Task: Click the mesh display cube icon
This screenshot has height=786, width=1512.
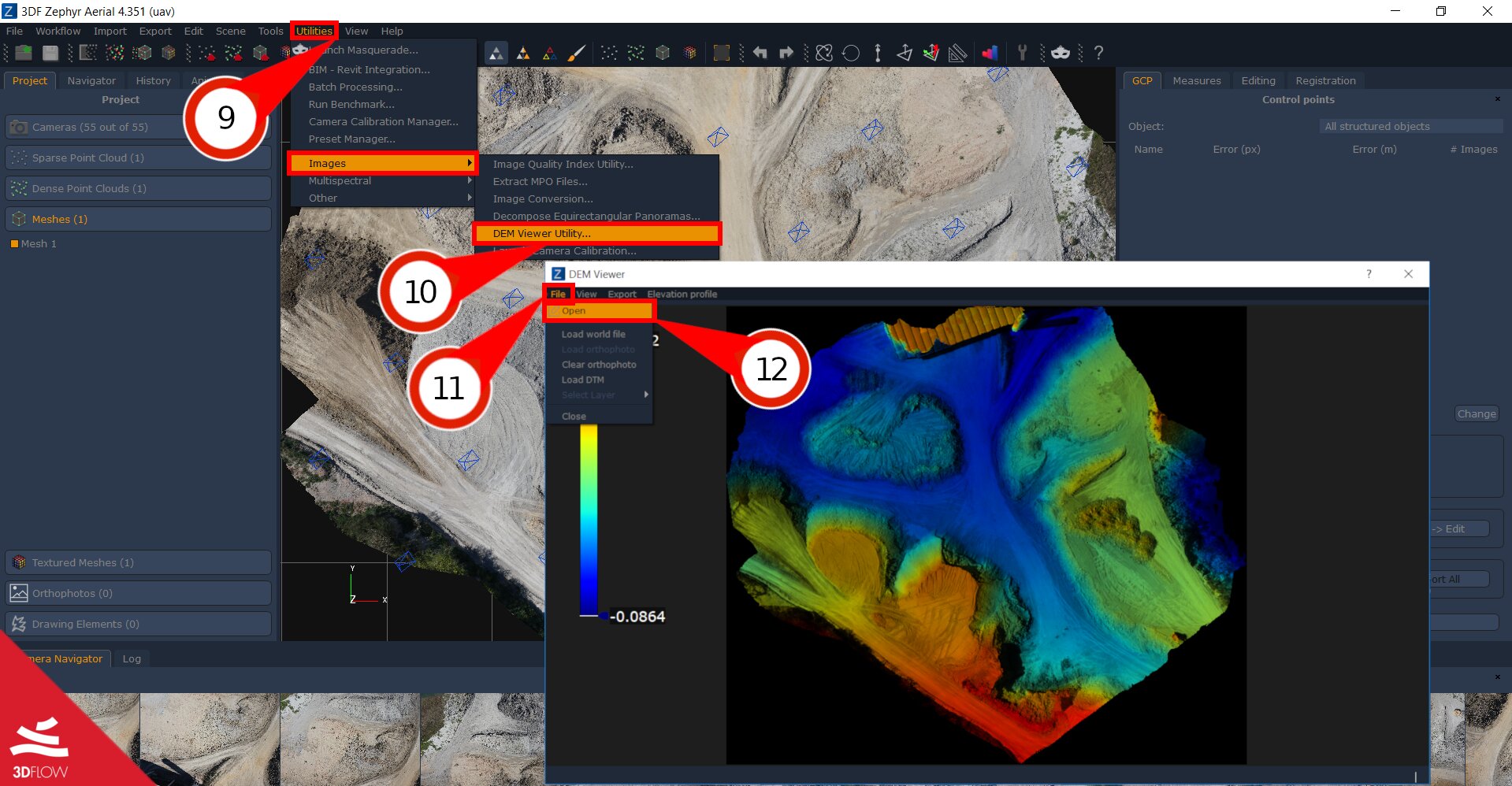Action: tap(663, 53)
